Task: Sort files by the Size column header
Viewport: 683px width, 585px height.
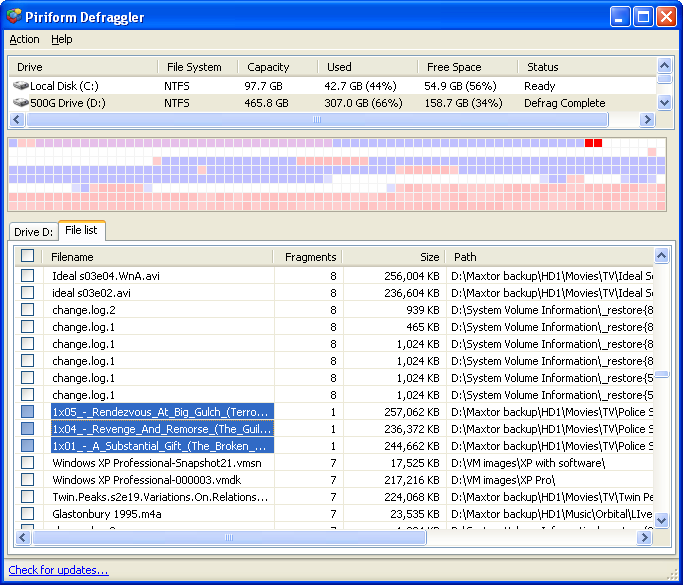Action: point(428,257)
